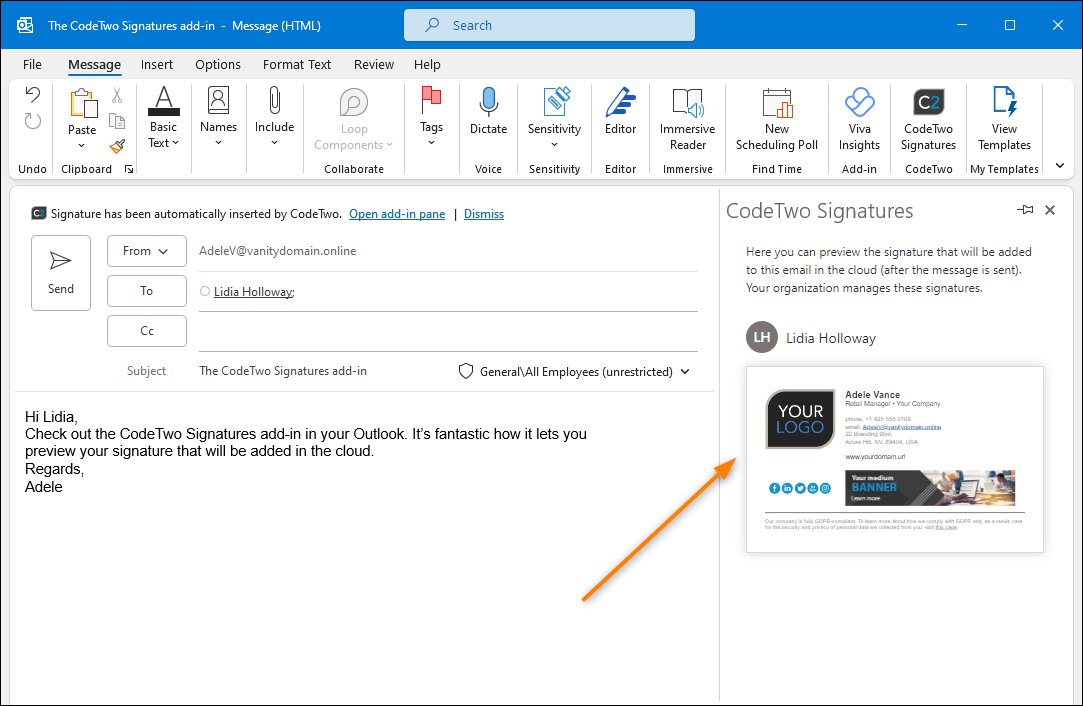Screen dimensions: 1083x706
Task: Click the Undo icon
Action: pyautogui.click(x=30, y=95)
